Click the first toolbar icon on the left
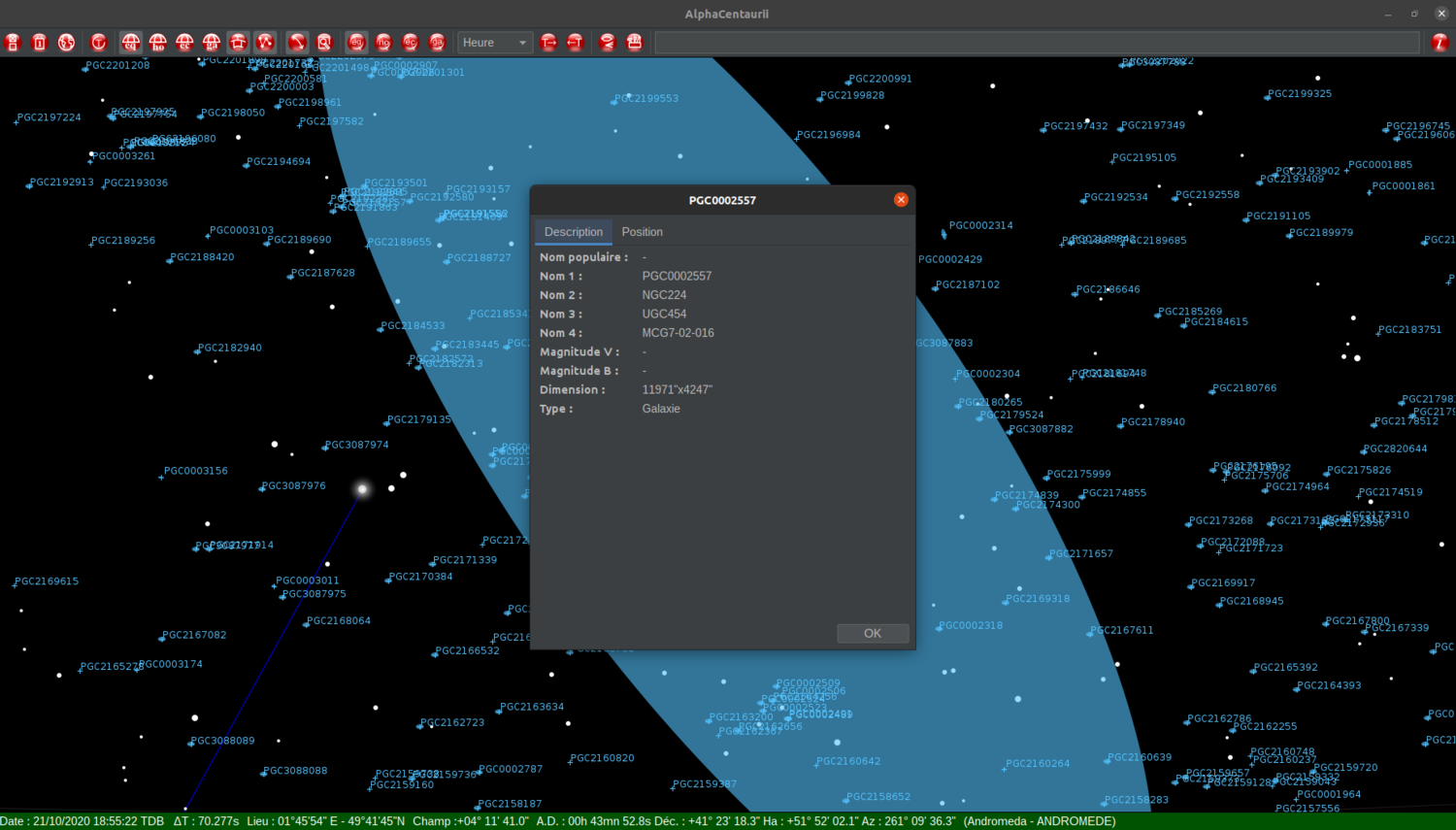Screen dimensions: 1456x830 click(x=13, y=42)
